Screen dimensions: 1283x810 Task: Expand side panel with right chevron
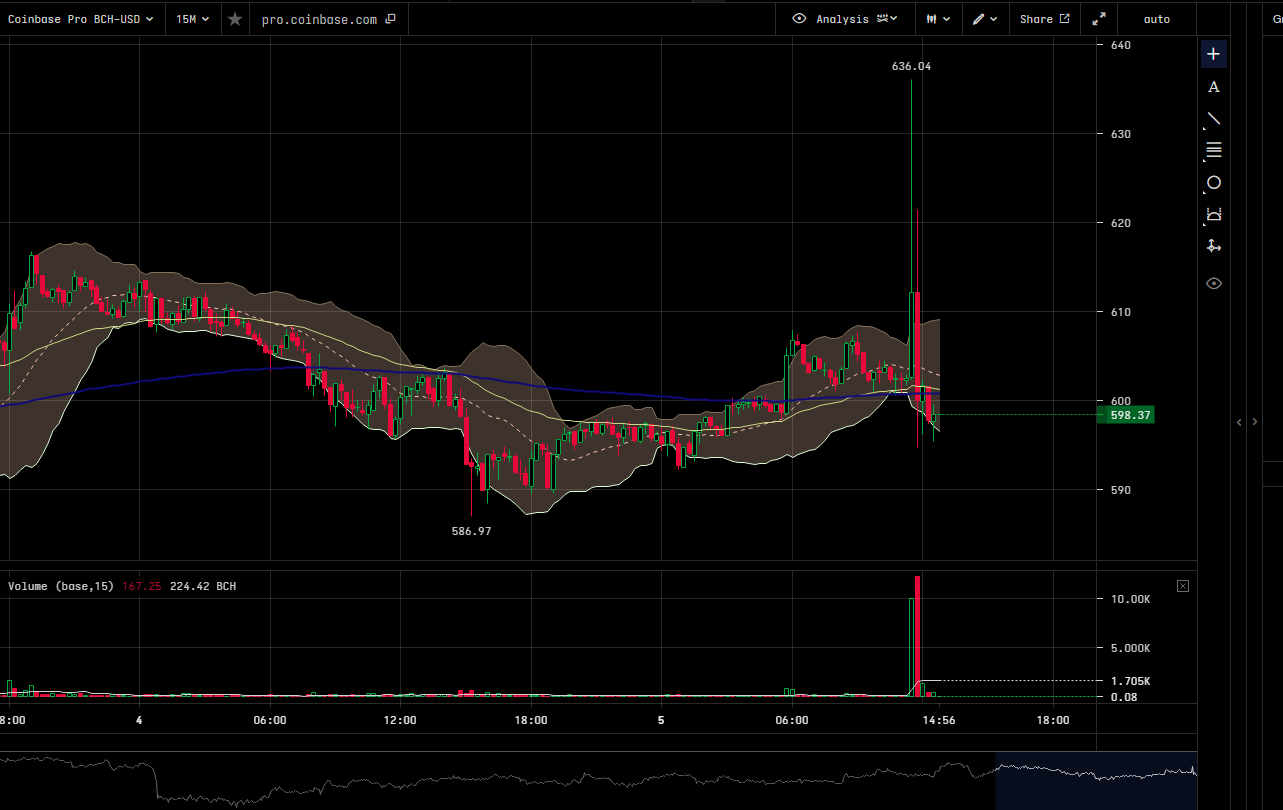click(x=1255, y=422)
